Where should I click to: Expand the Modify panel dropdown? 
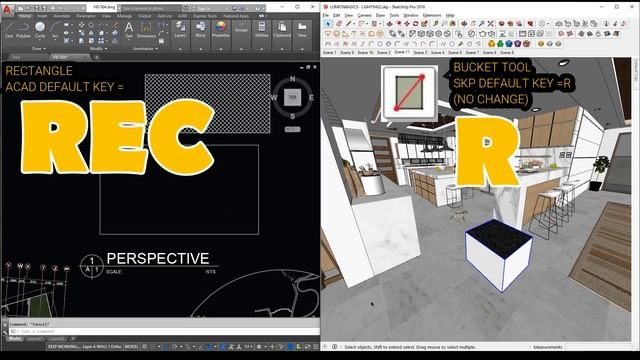tap(98, 49)
